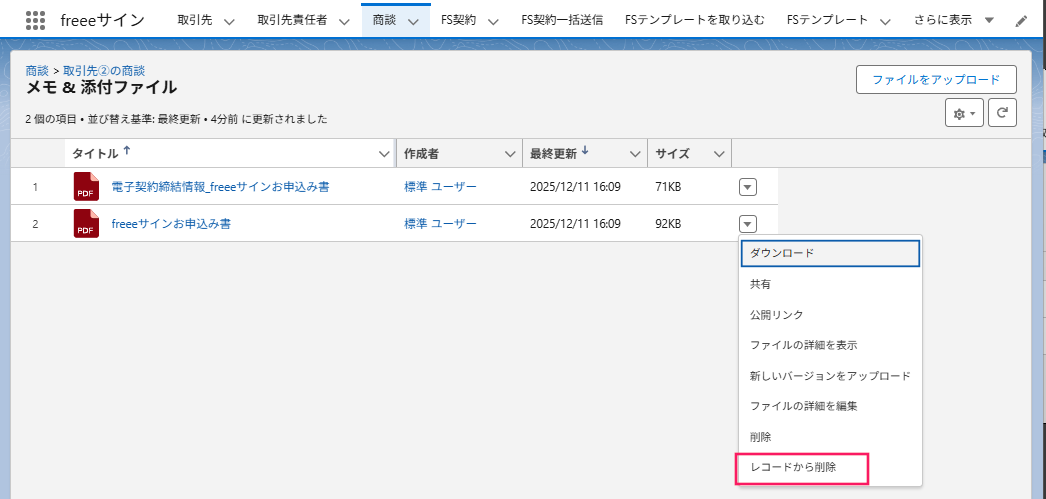Open the FSテンプレートを取り込む tab
The width and height of the screenshot is (1046, 499).
click(695, 20)
